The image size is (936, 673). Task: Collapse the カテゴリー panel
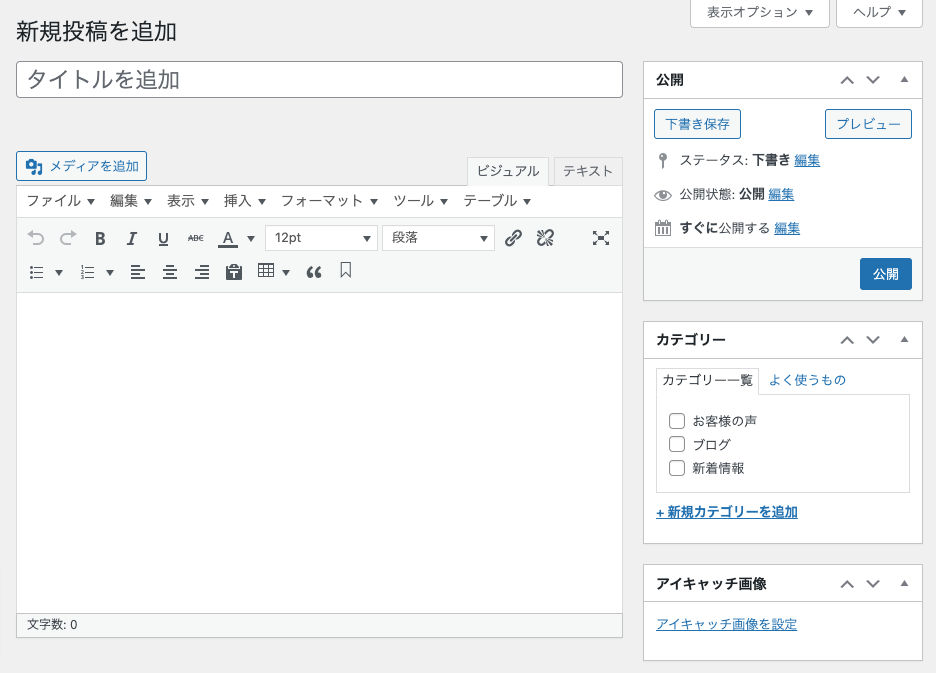(x=904, y=340)
